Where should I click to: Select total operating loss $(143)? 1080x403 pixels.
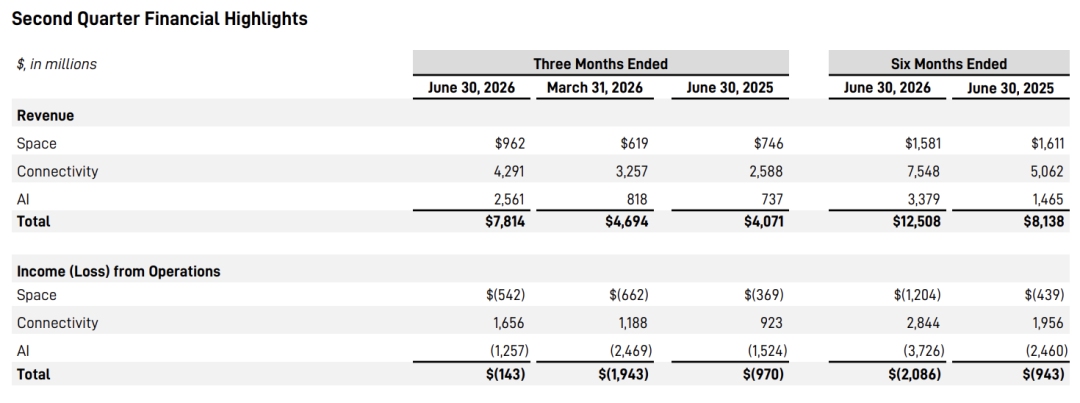(505, 374)
